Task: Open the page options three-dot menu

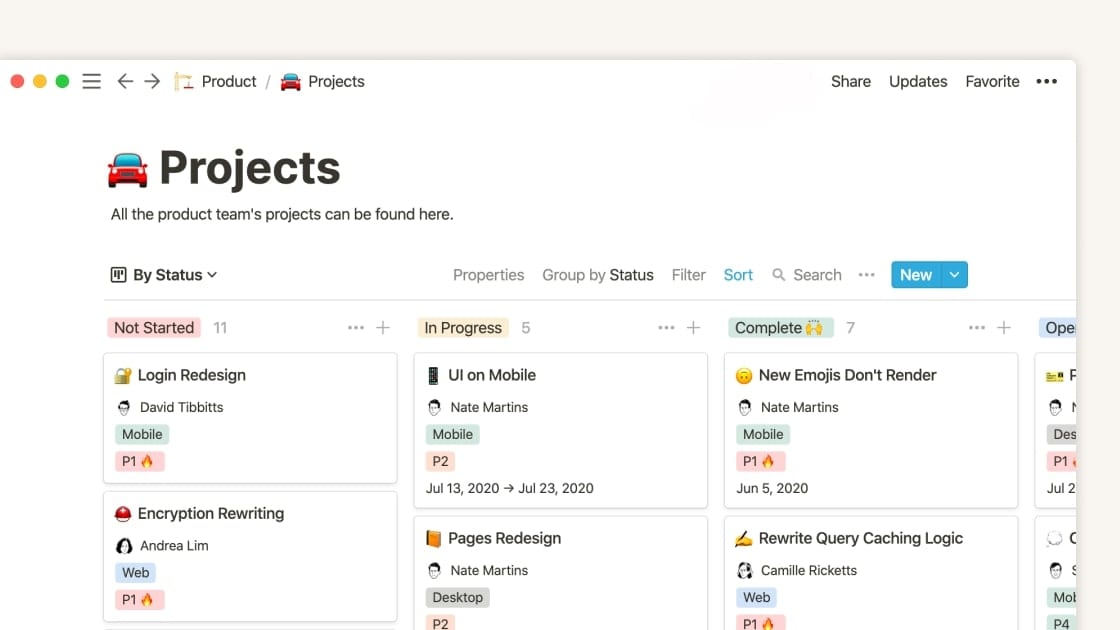Action: 1046,81
